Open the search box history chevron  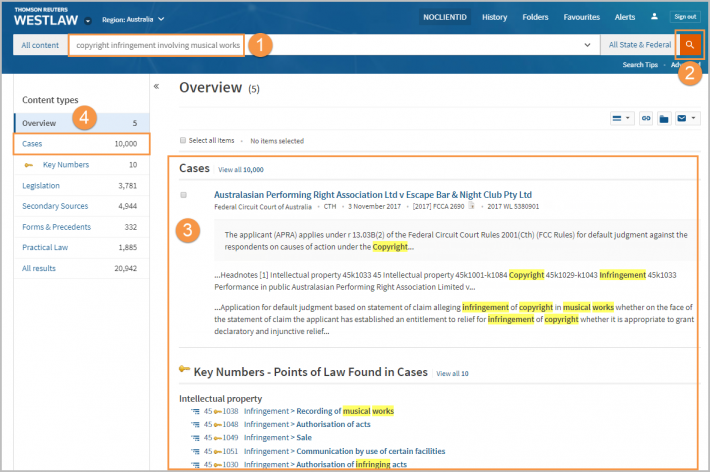(x=587, y=45)
